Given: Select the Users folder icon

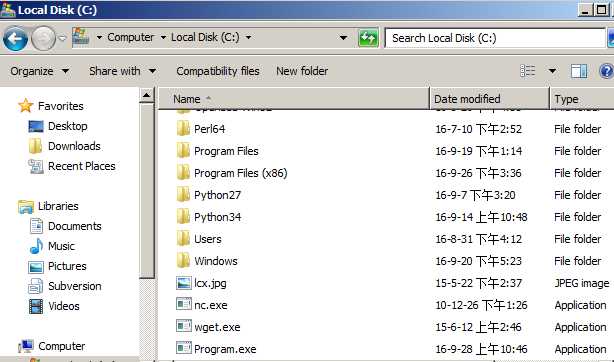Looking at the screenshot, I should coord(183,238).
